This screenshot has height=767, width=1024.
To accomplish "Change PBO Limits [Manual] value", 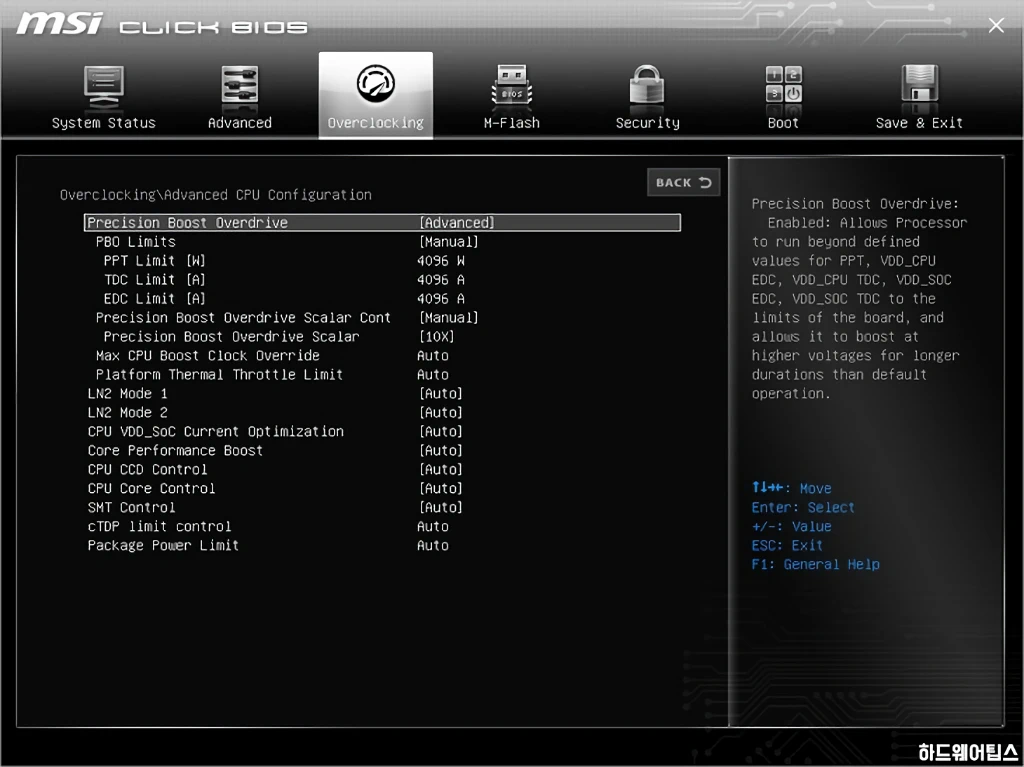I will [449, 242].
